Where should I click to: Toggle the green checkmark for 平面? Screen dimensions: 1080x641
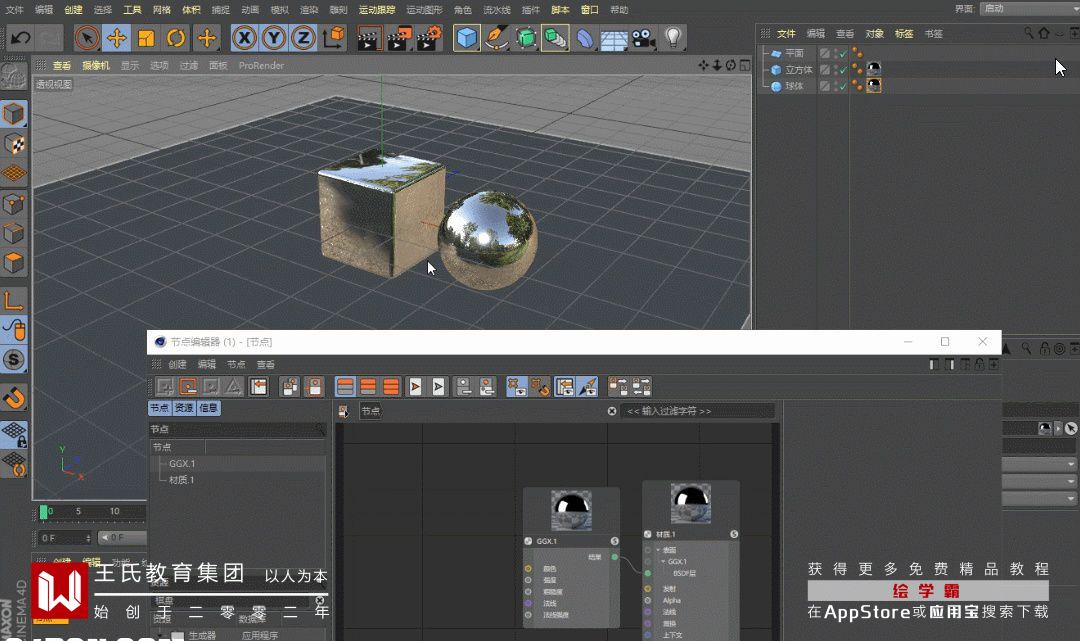pos(842,53)
